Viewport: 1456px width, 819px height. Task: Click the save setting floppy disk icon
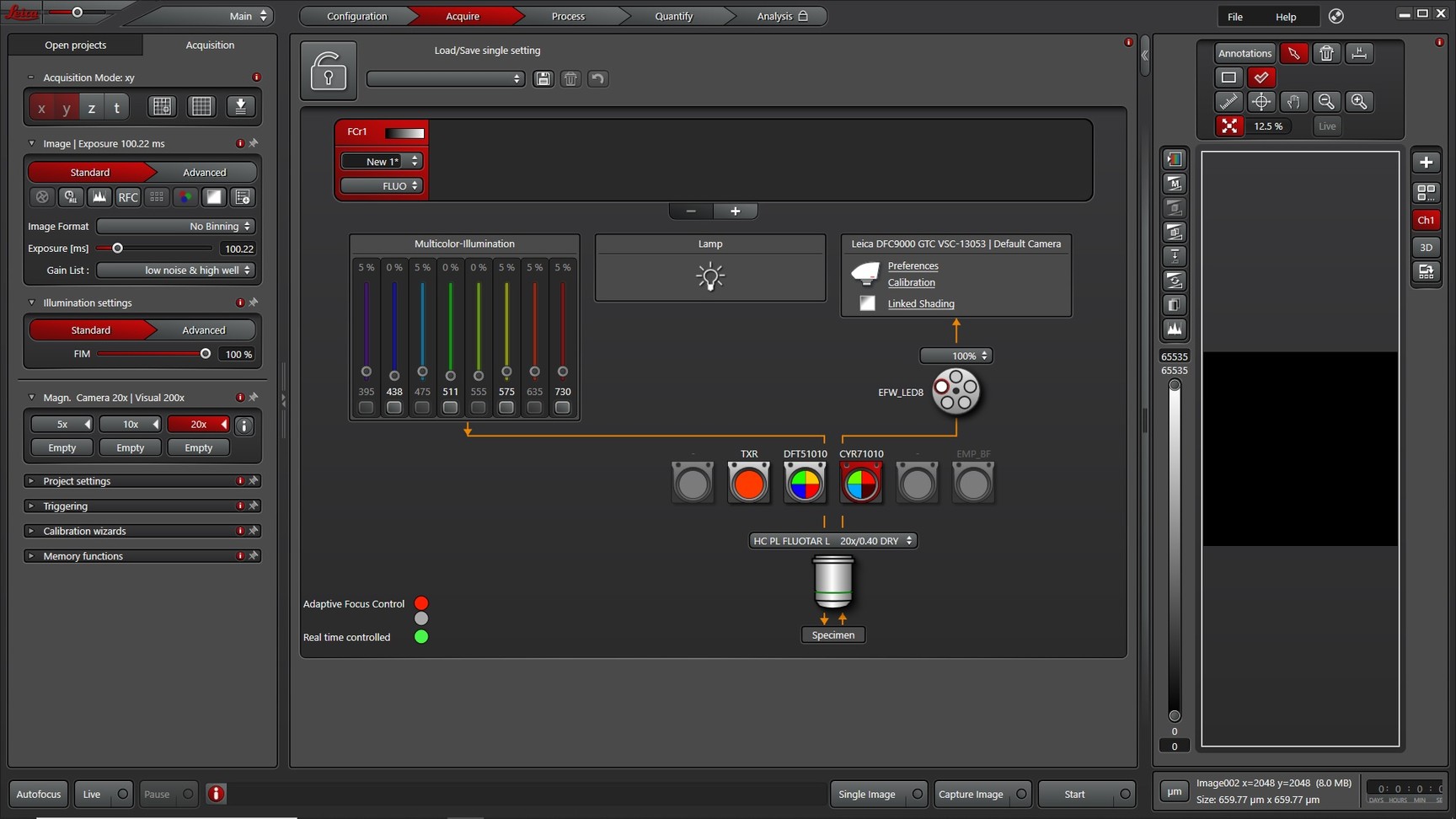click(x=543, y=79)
